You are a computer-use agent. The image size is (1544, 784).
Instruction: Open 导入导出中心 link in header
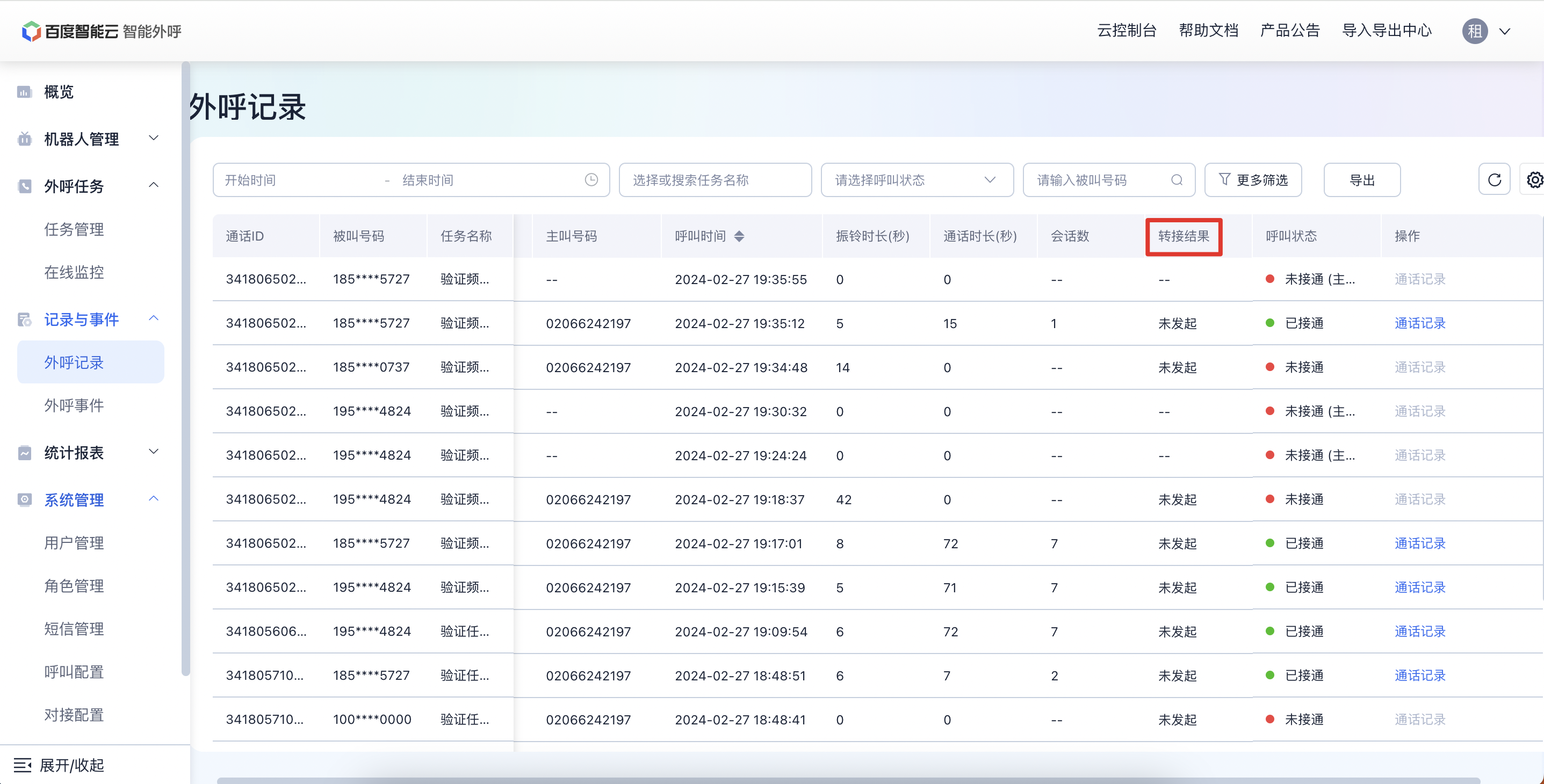pyautogui.click(x=1387, y=31)
